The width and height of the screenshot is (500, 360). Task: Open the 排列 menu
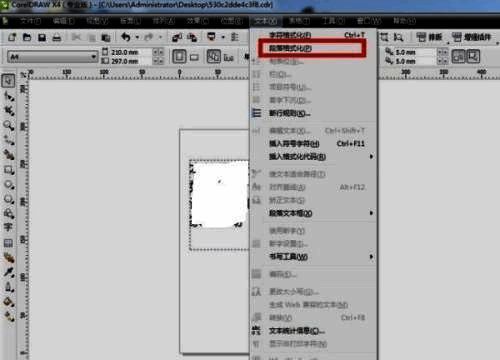164,21
